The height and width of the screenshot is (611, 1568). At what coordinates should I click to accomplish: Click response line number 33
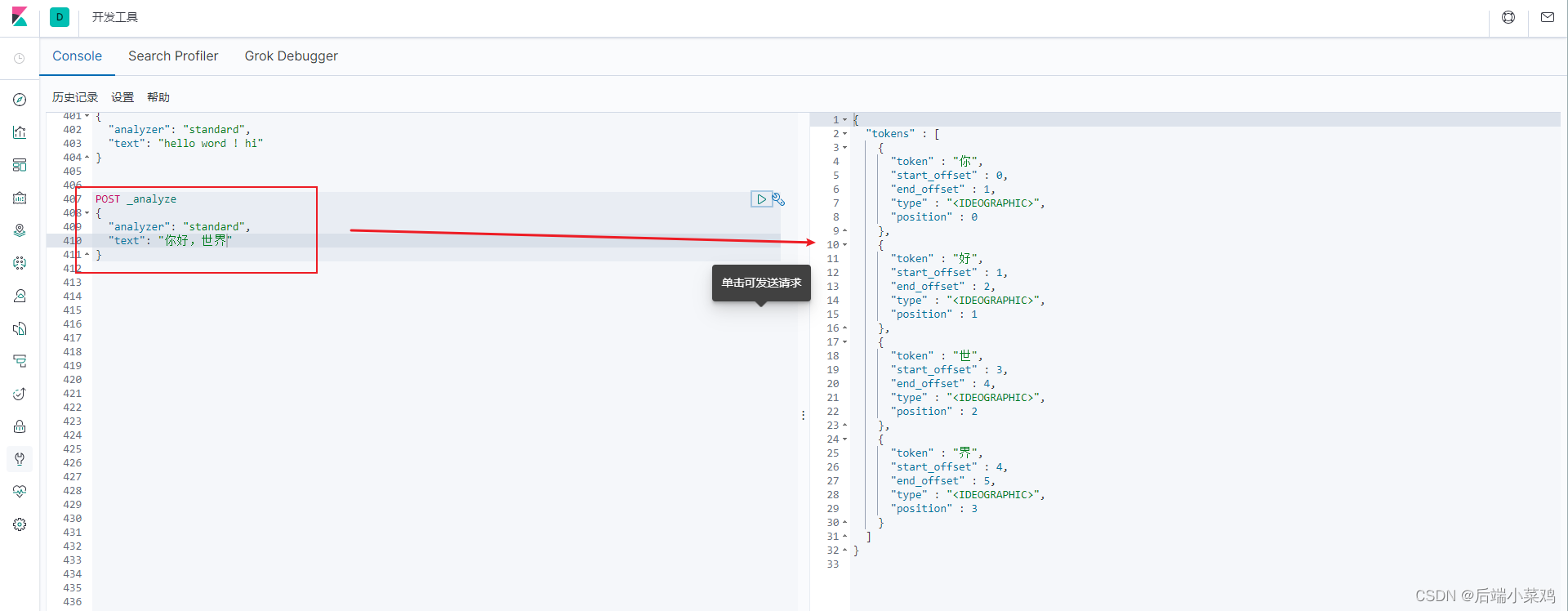click(x=833, y=564)
